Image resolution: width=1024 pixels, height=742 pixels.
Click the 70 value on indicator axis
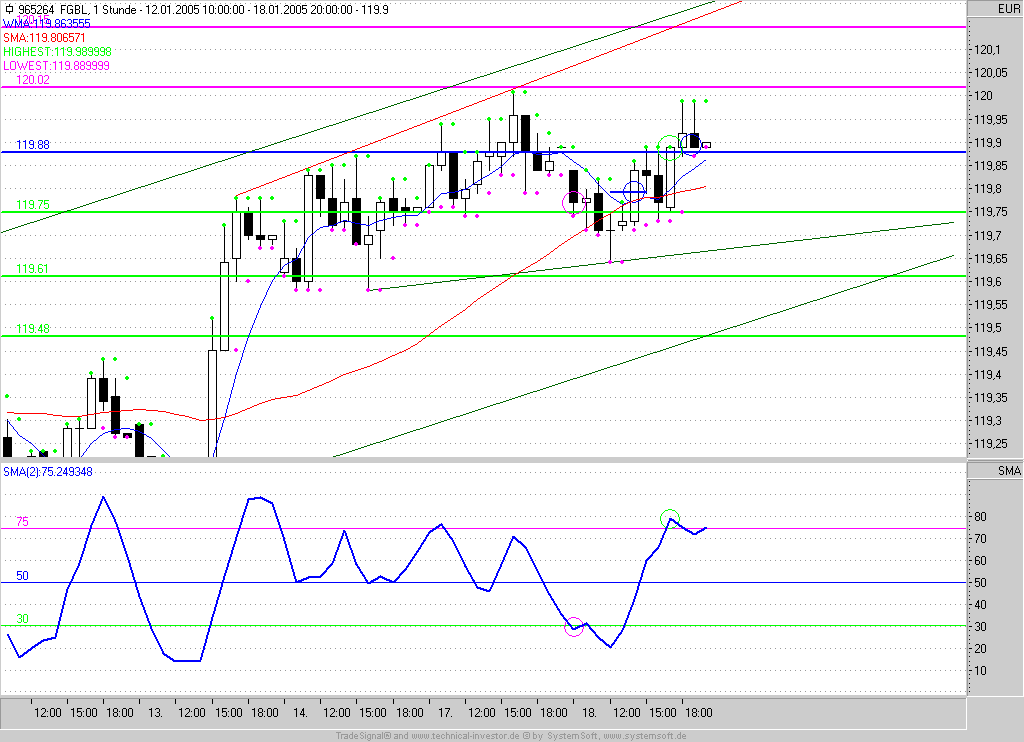coord(980,539)
